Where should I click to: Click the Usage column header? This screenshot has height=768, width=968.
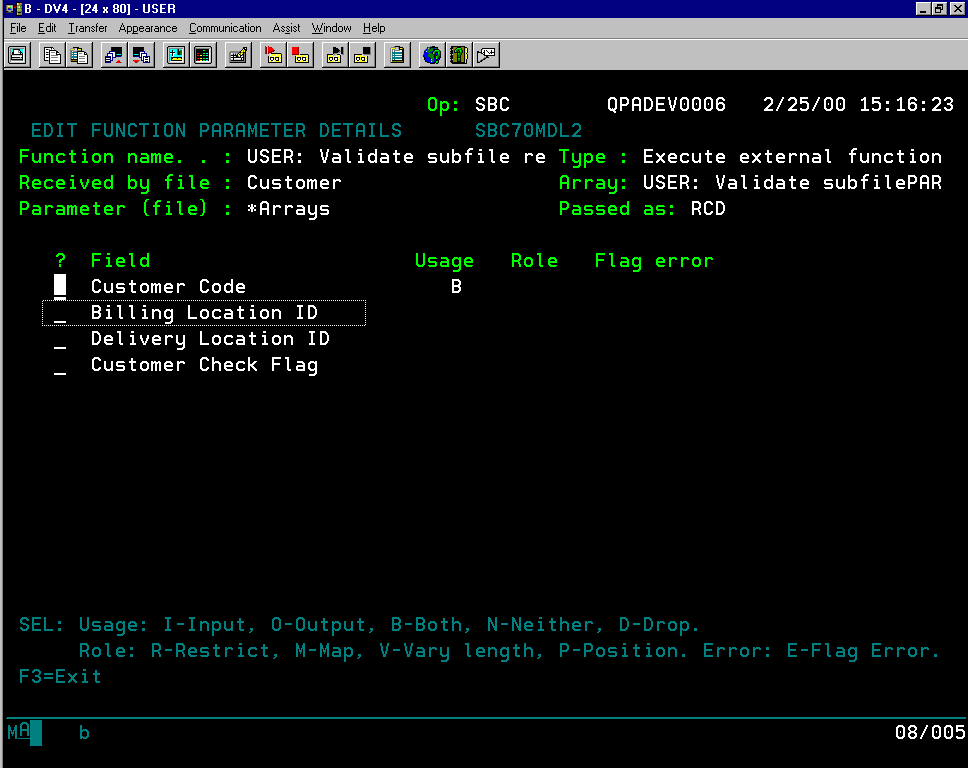point(444,261)
